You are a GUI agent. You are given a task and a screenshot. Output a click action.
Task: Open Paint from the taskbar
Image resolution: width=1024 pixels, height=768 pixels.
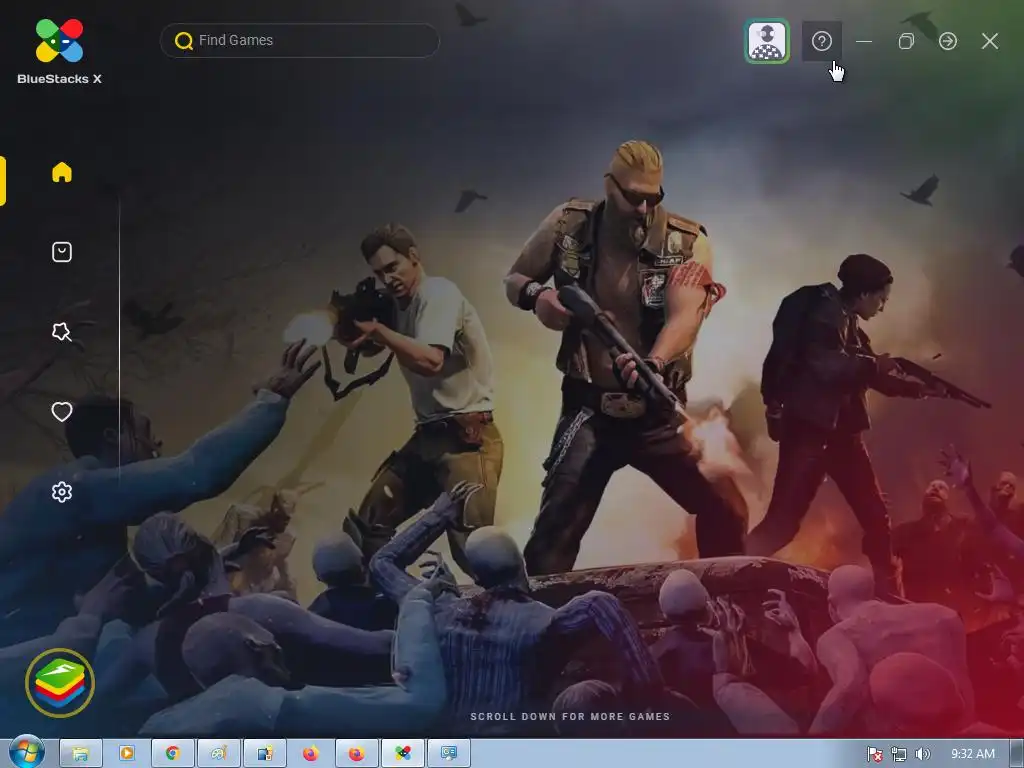[x=219, y=754]
